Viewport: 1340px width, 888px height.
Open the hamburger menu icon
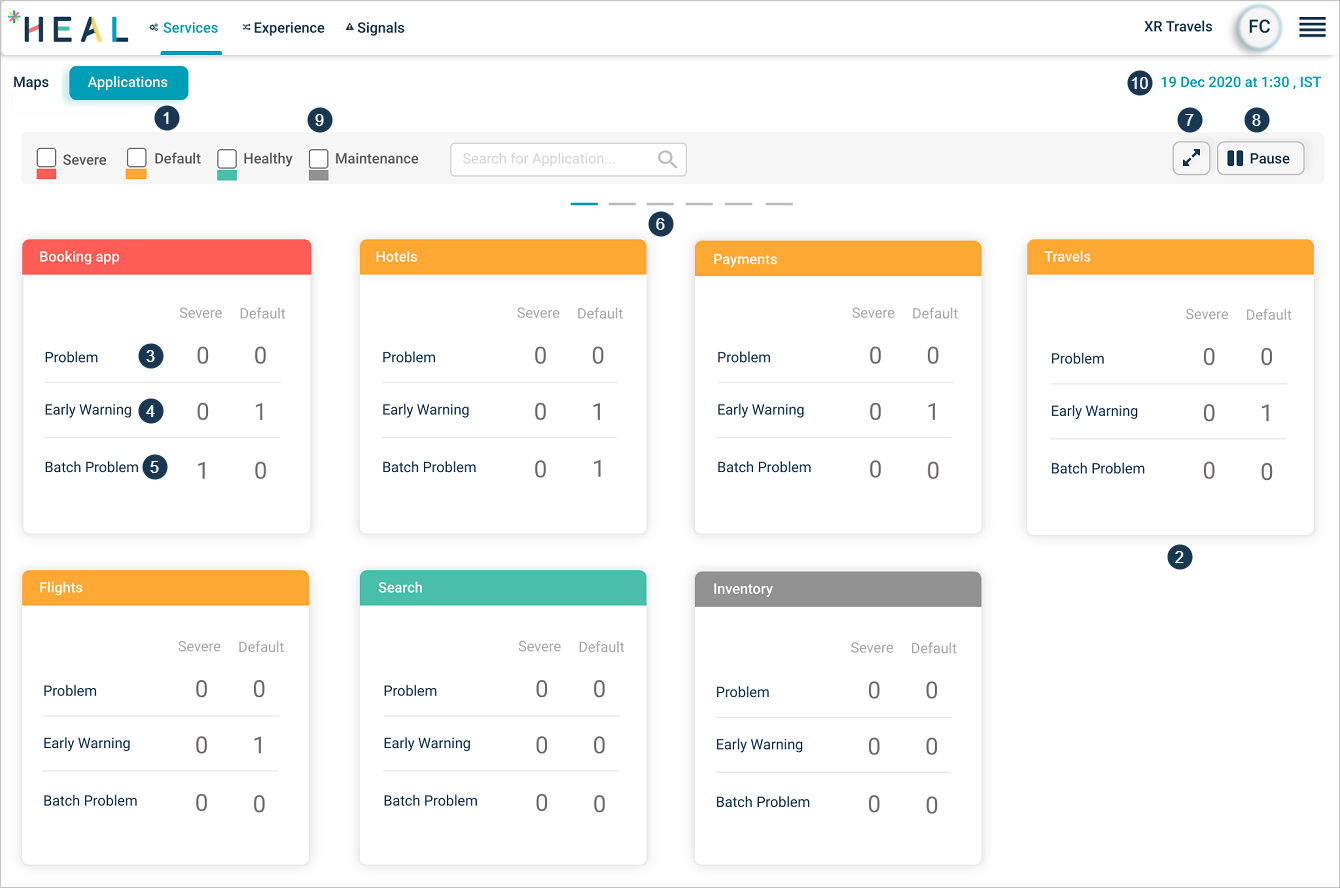click(x=1312, y=28)
